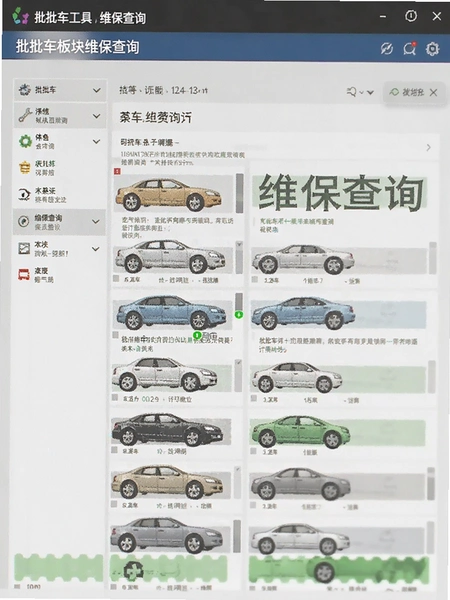Click scrollbar beside right column silver car
This screenshot has width=450, height=600.
(x=433, y=258)
